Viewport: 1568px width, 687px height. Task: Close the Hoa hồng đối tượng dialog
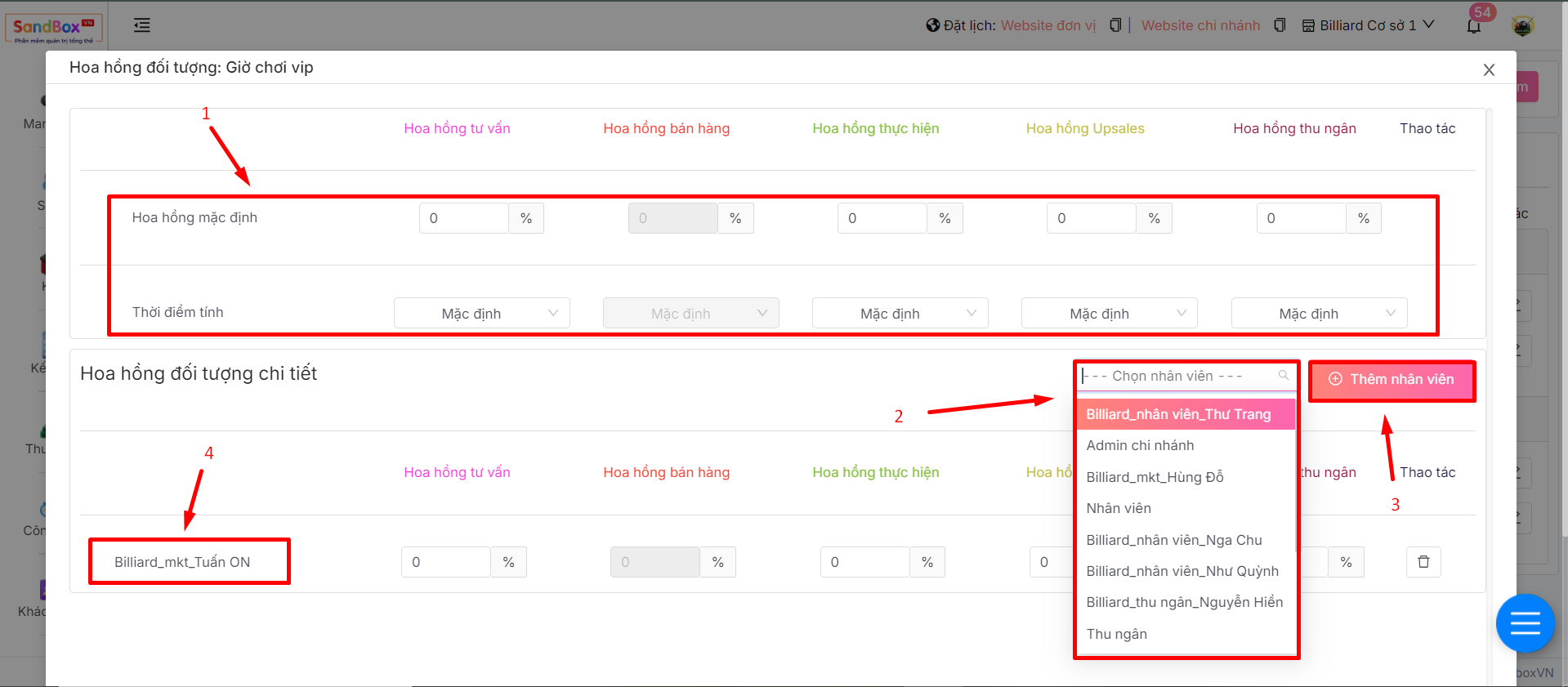tap(1489, 70)
